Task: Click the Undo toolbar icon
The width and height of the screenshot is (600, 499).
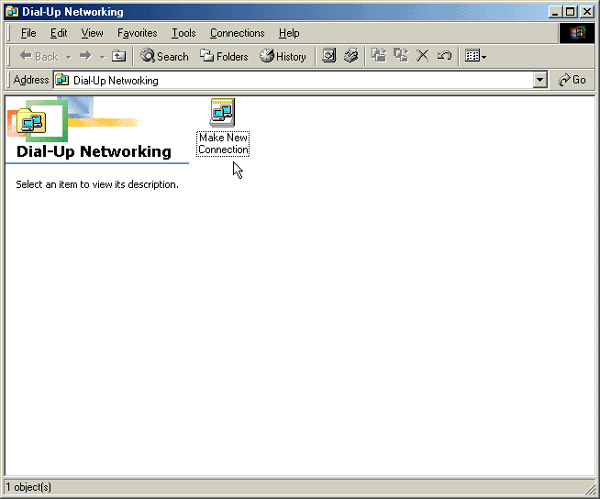Action: [x=444, y=56]
